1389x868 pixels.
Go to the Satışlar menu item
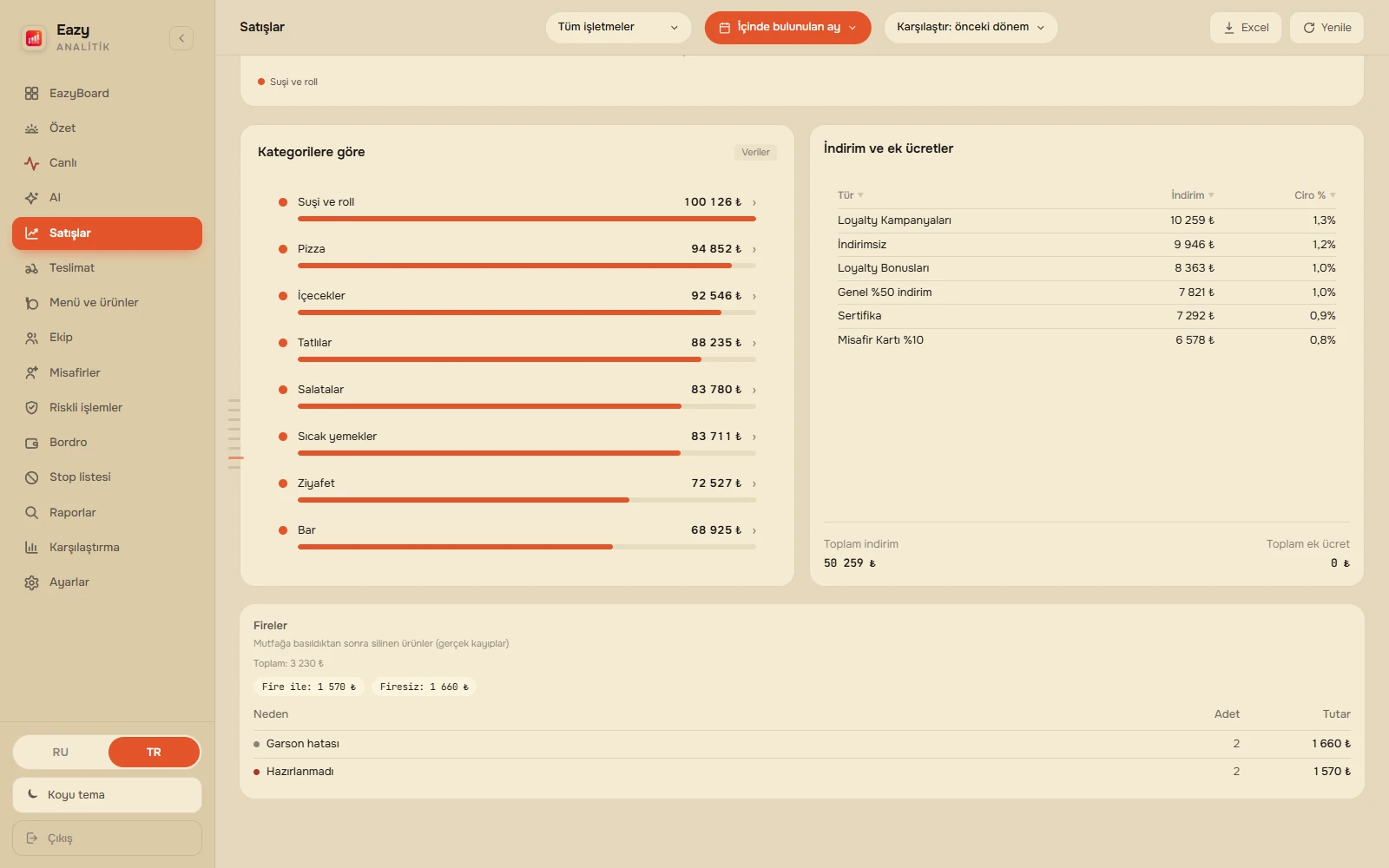[x=107, y=233]
